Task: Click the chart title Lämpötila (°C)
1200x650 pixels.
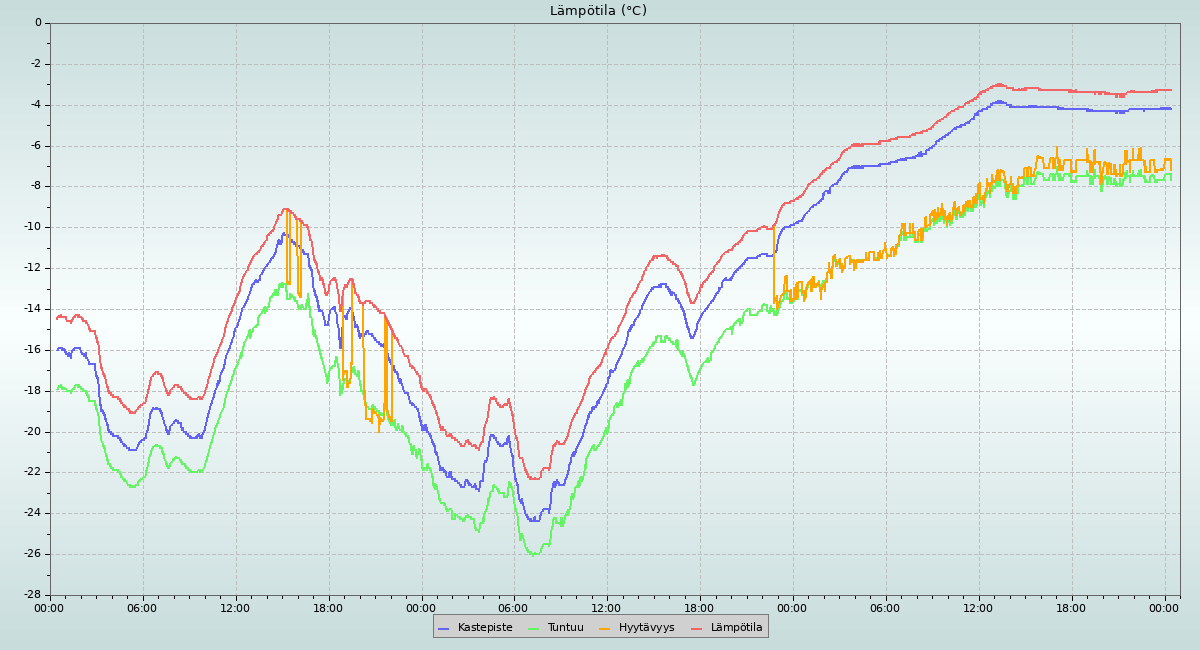Action: [x=598, y=11]
